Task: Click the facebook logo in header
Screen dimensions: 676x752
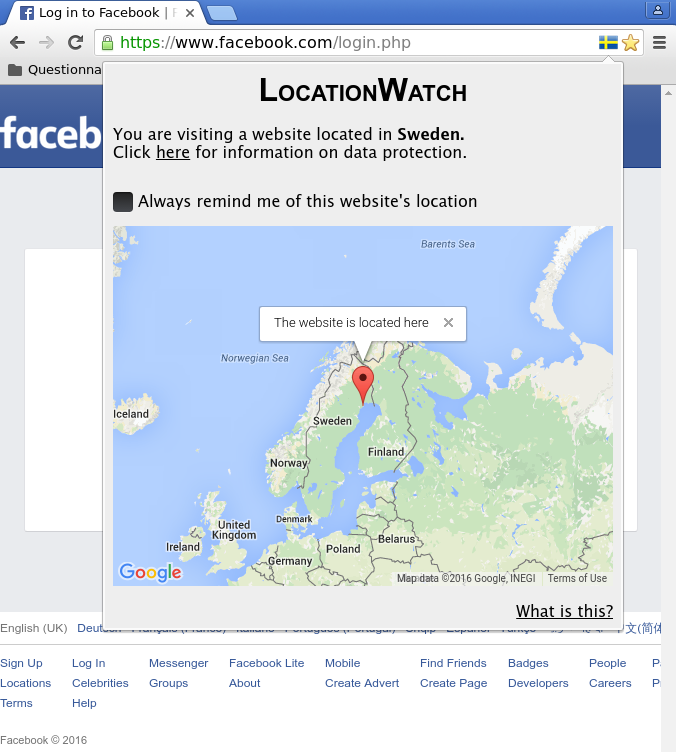Action: [51, 133]
